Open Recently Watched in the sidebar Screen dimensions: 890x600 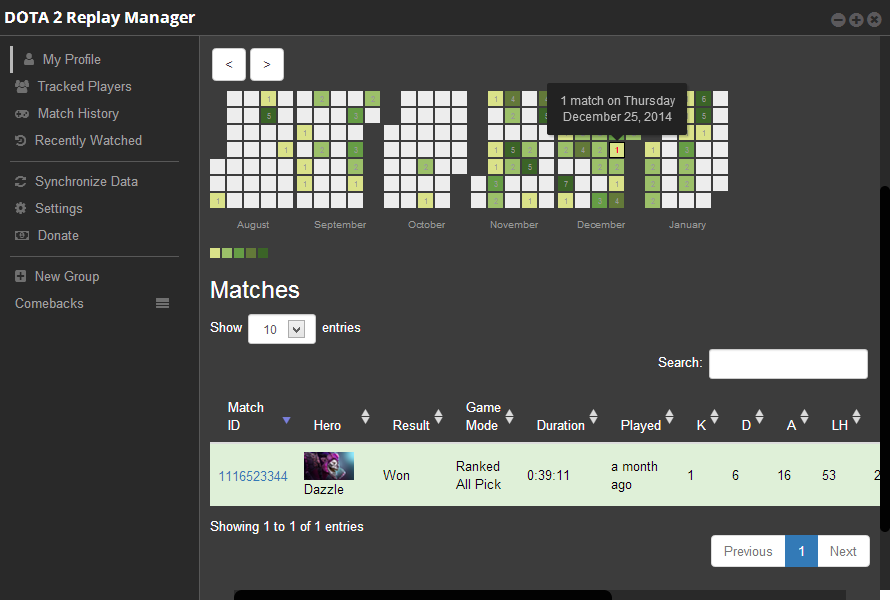[89, 140]
